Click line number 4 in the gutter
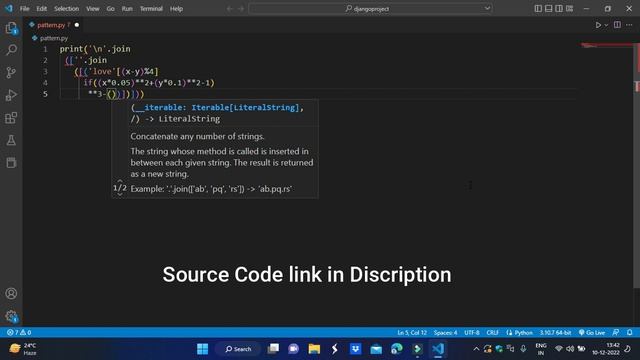Screen dimensions: 640x360 45,83
